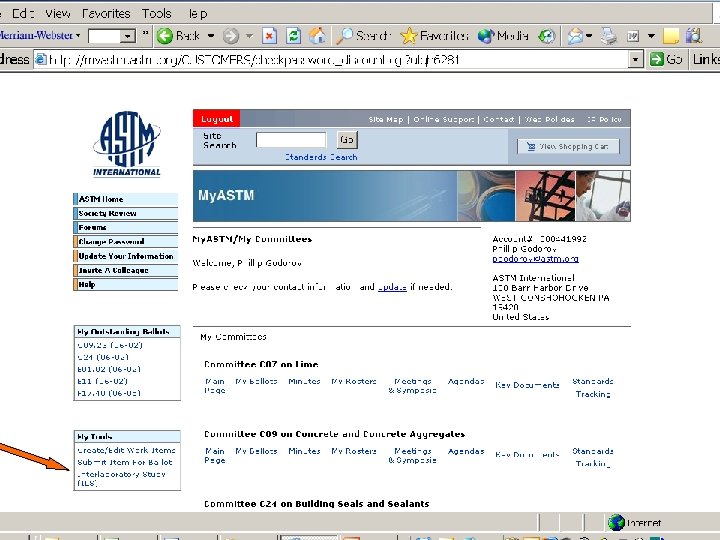
Task: Open Minutes for Committee C09
Action: [304, 451]
